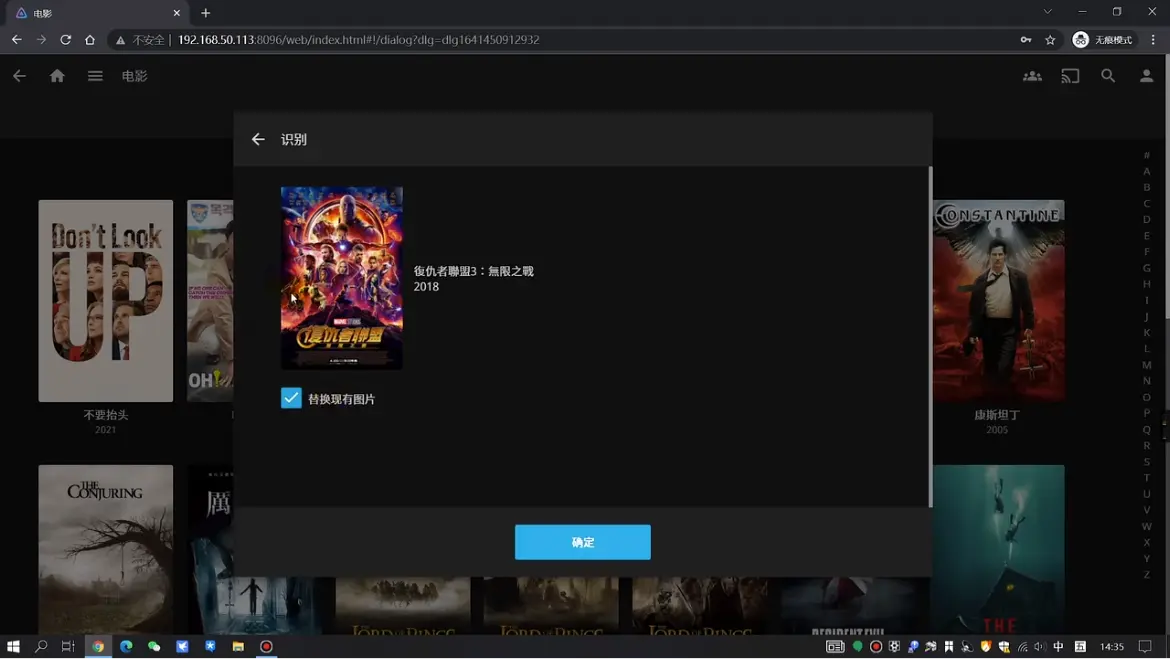Click the SyncPlay group icon

pyautogui.click(x=1032, y=76)
